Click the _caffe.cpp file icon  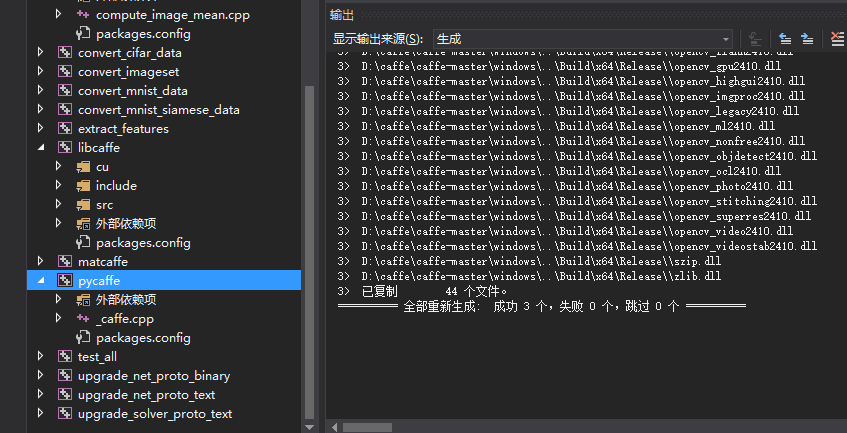tap(83, 319)
